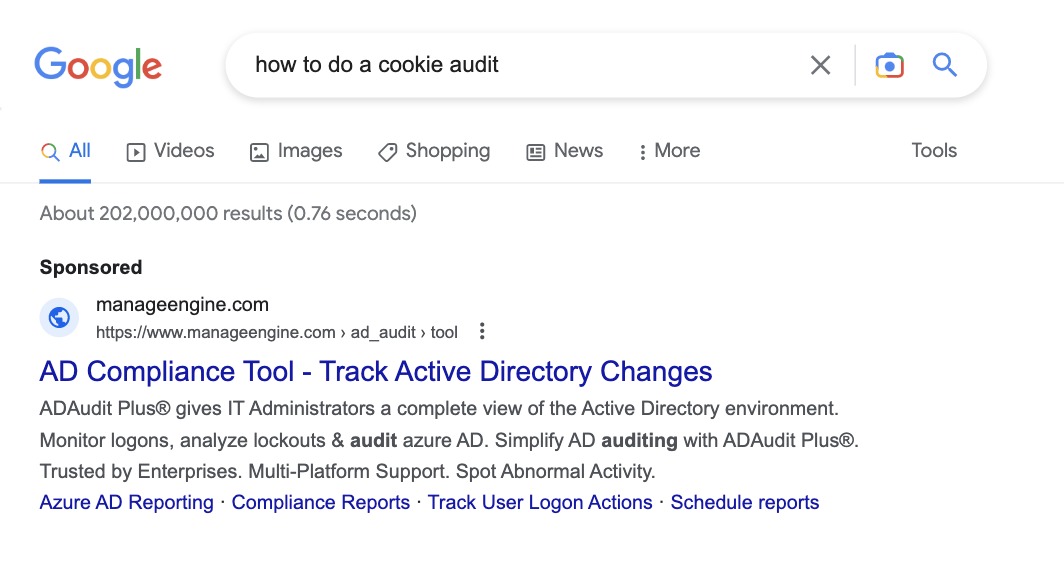Click into the search query text field
This screenshot has width=1064, height=564.
pos(520,66)
